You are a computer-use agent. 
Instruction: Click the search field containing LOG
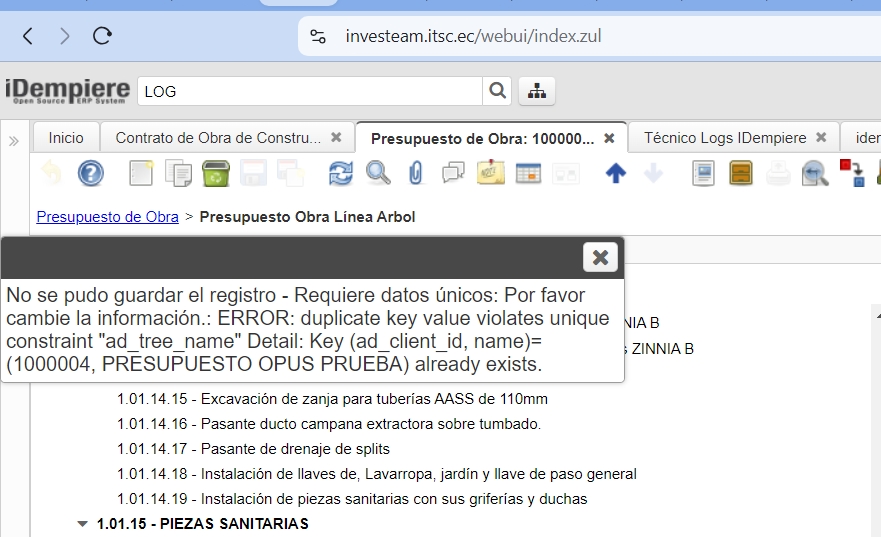click(310, 92)
